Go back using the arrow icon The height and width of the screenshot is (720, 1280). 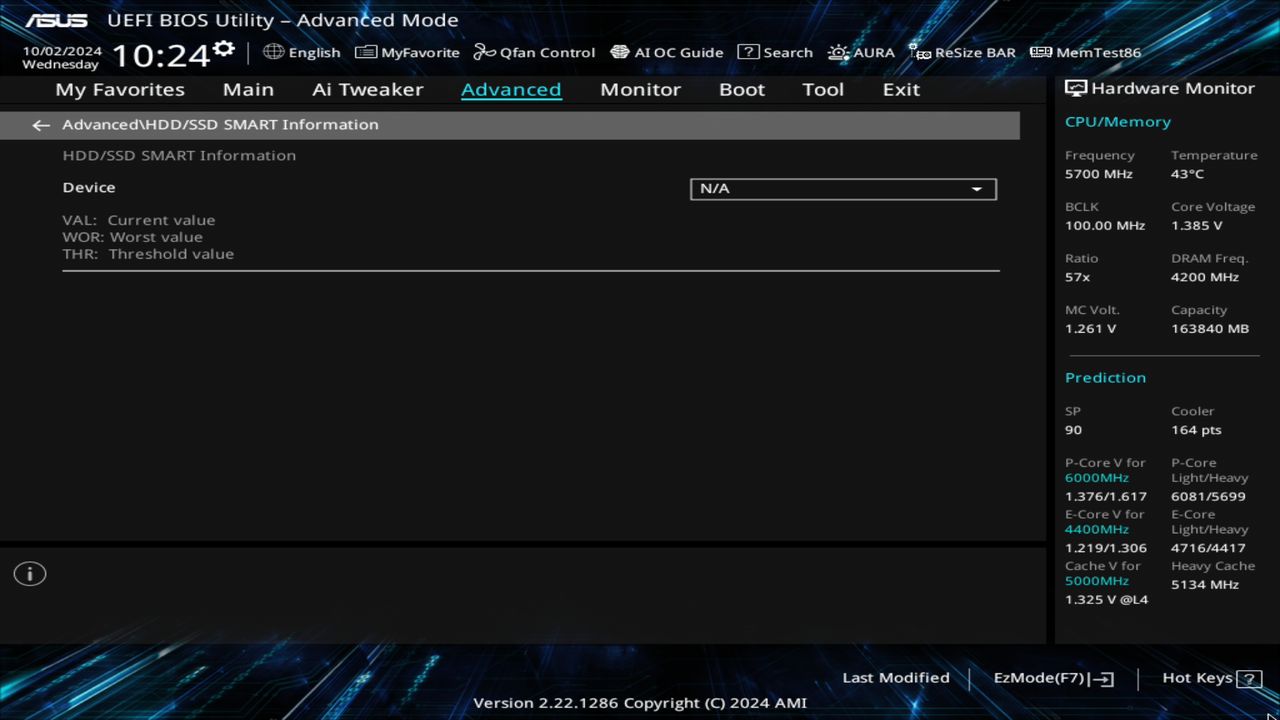[40, 124]
